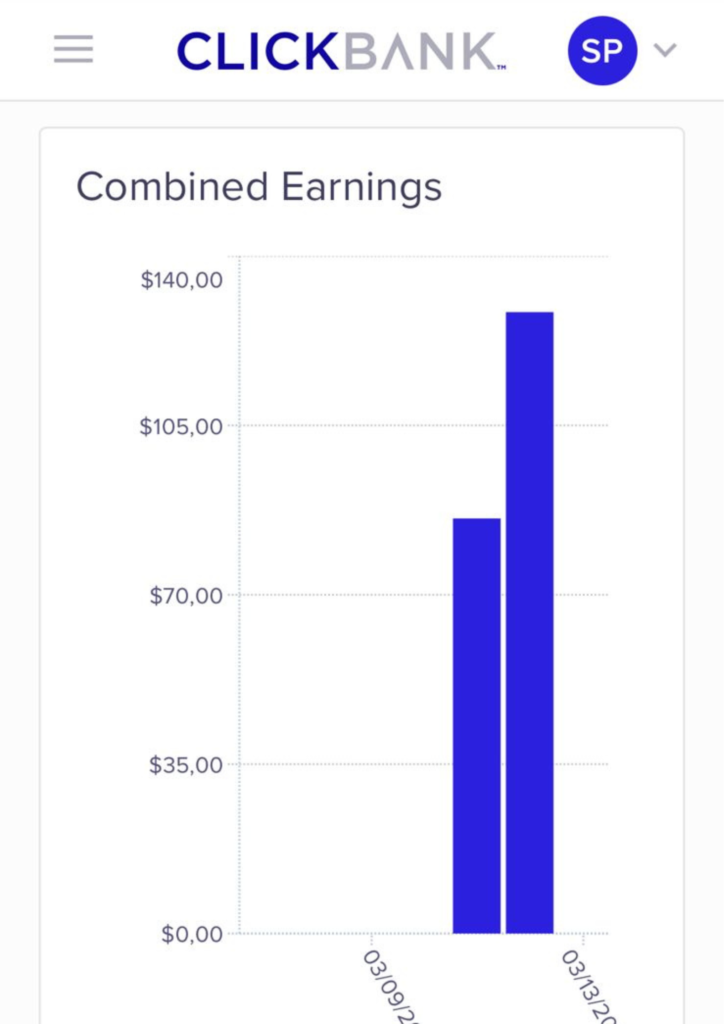Open the hamburger navigation menu
The width and height of the screenshot is (724, 1024).
tap(73, 49)
